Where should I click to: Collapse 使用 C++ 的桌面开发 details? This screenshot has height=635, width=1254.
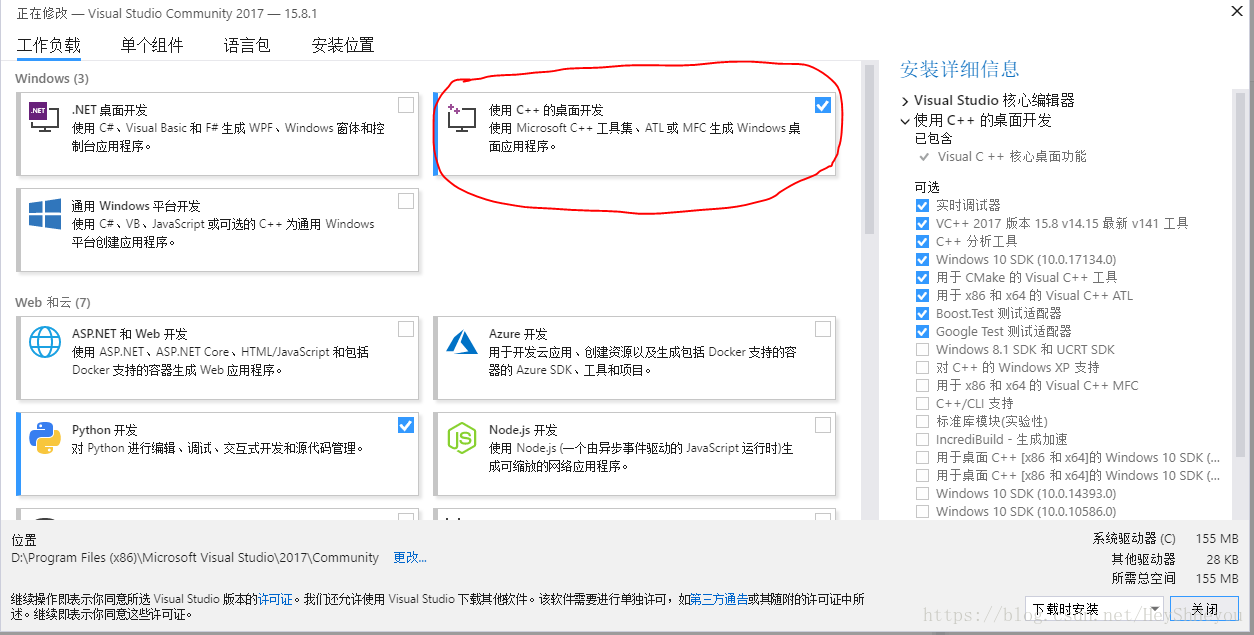click(905, 120)
